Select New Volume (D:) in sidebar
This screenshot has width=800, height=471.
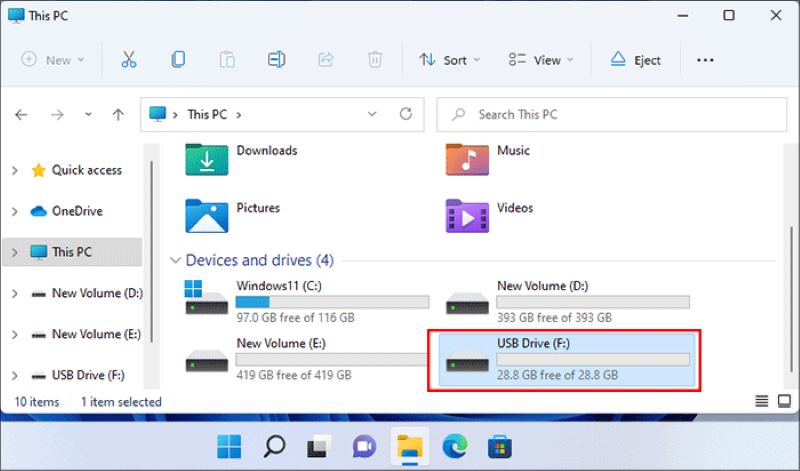click(87, 293)
